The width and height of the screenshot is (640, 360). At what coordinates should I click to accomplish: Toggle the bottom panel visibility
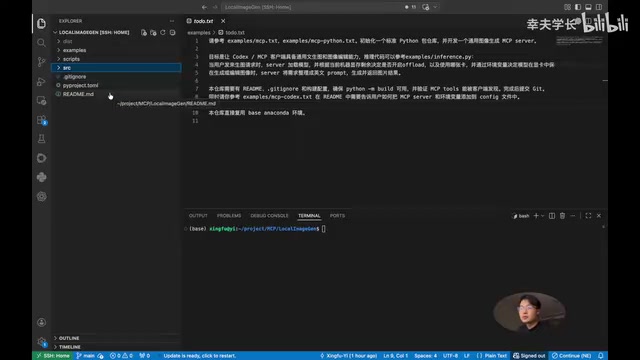(588, 7)
